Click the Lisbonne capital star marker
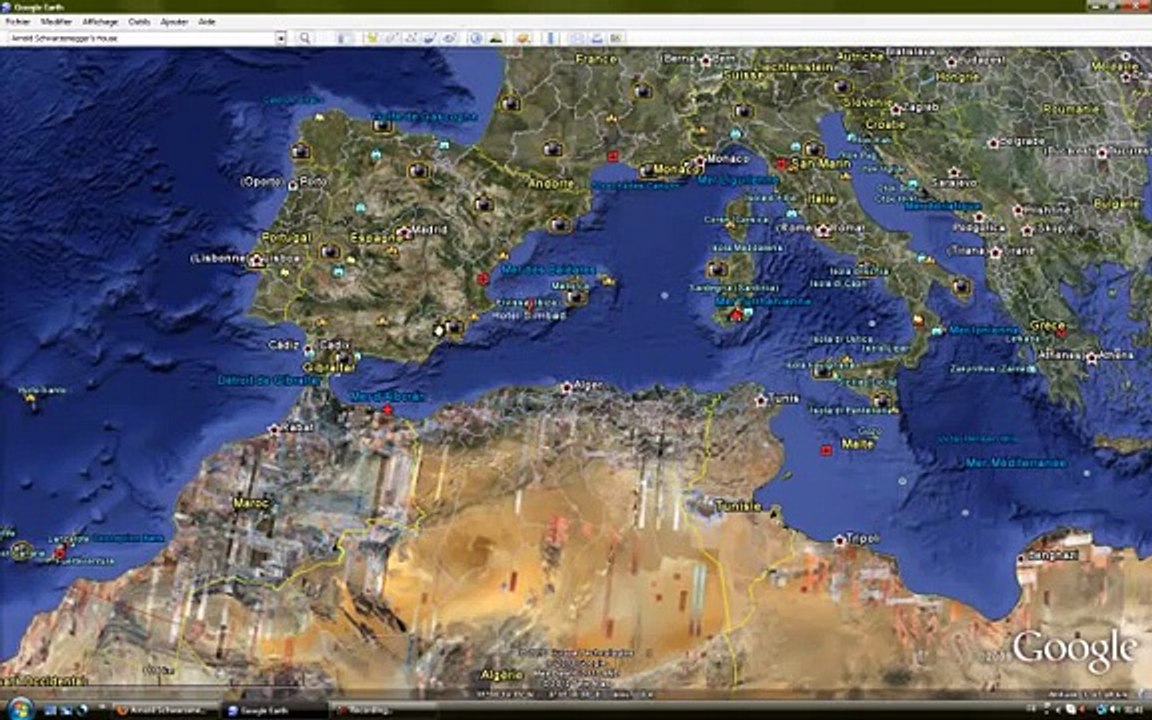Viewport: 1152px width, 720px height. (x=256, y=260)
